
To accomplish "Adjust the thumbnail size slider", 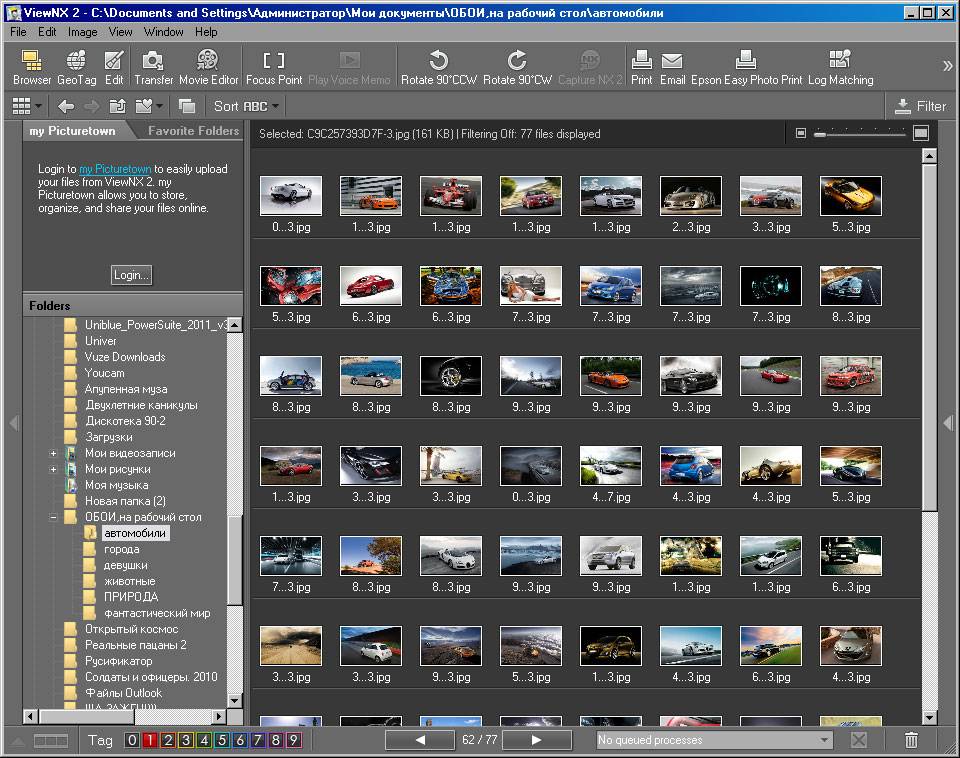I will (820, 133).
